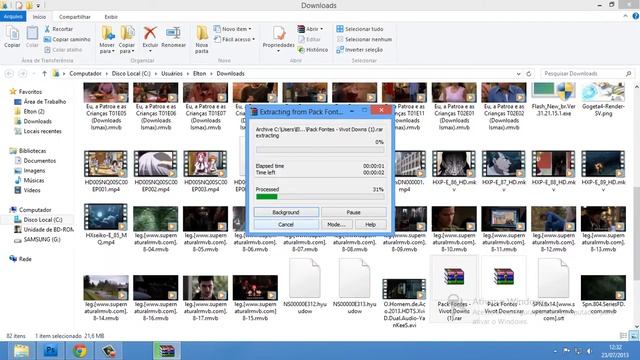Select Locais recentes in sidebar
The width and height of the screenshot is (640, 360).
(x=38, y=131)
